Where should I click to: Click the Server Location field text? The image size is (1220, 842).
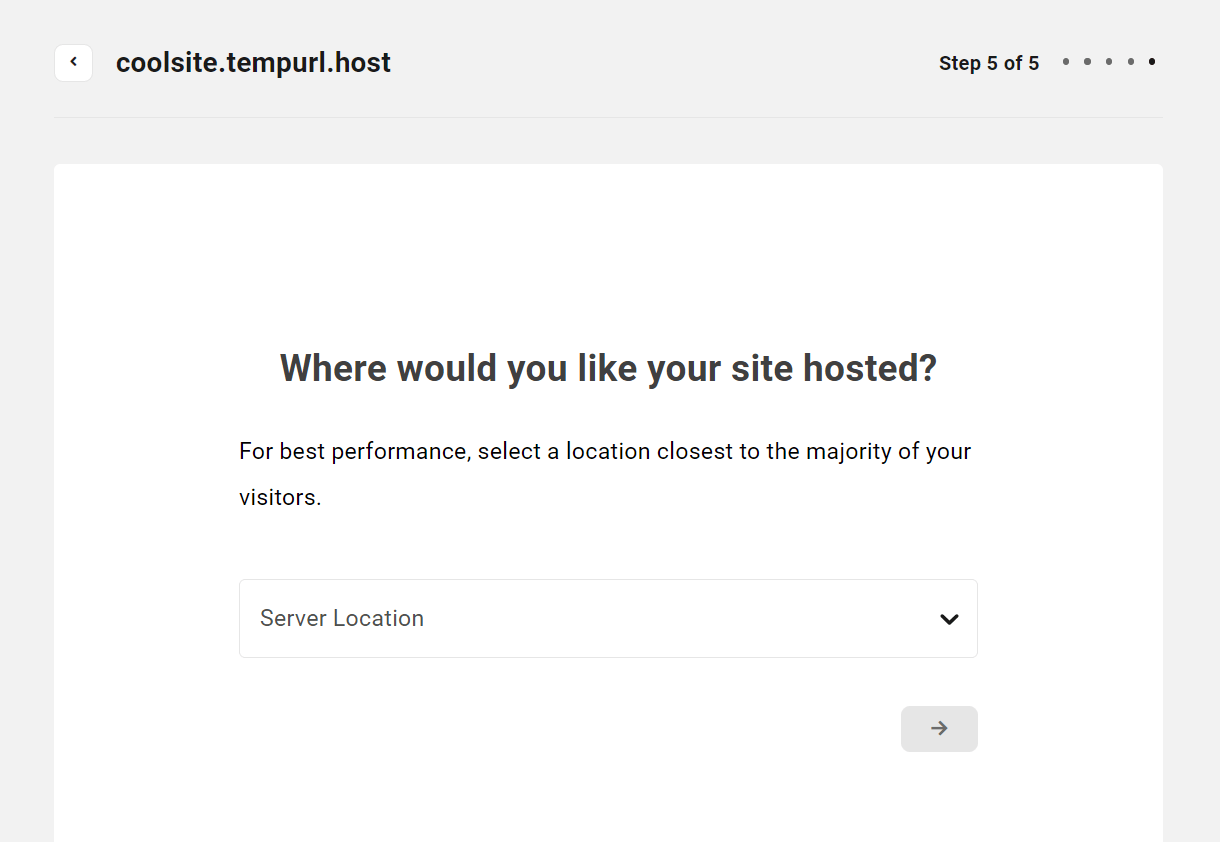point(341,618)
